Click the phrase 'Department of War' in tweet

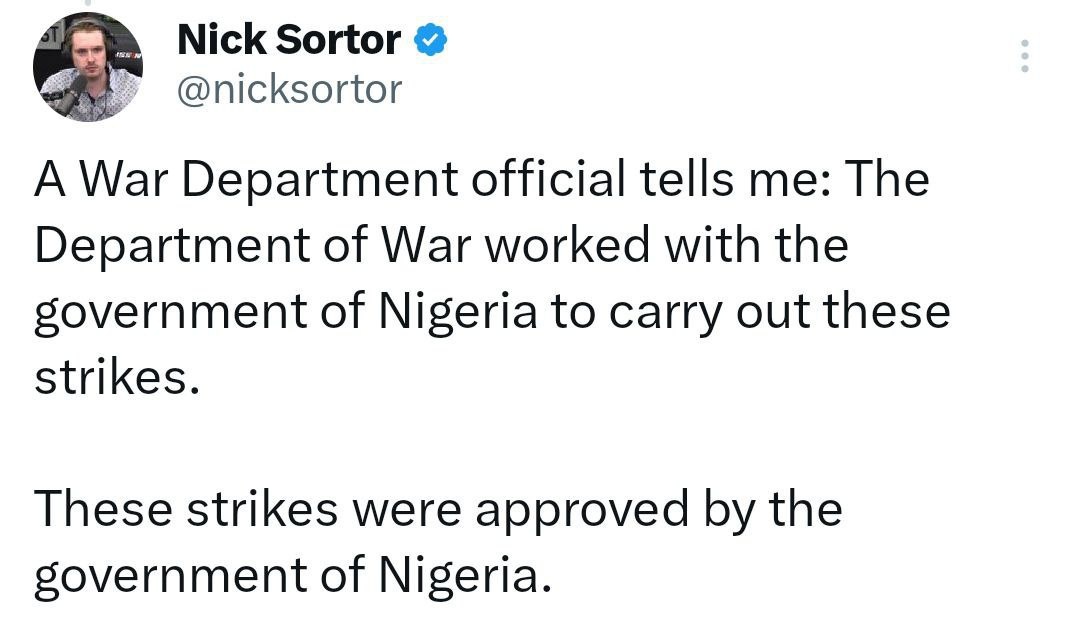(253, 246)
